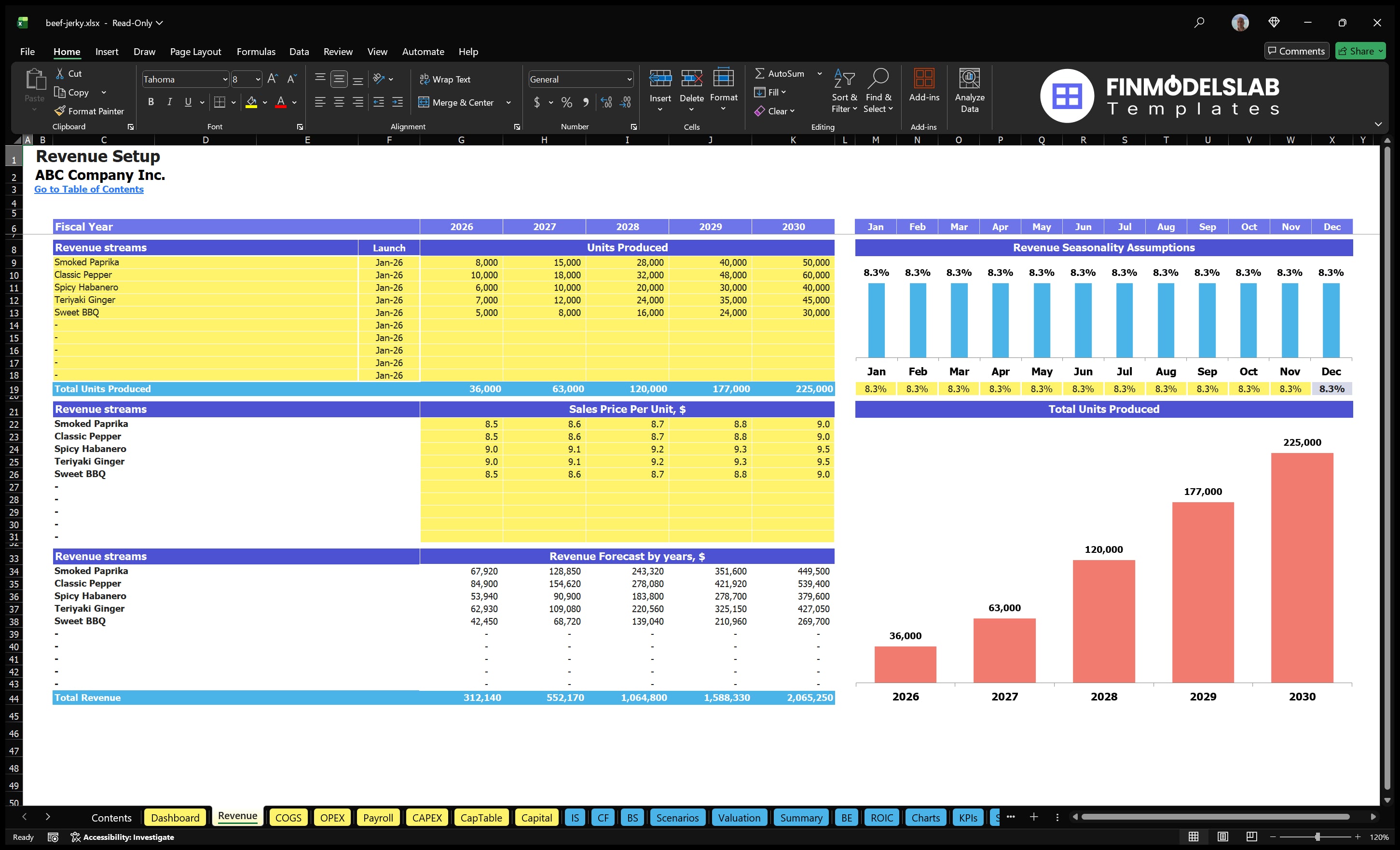Expand the Fill Color options
Image resolution: width=1400 pixels, height=850 pixels.
coord(264,103)
